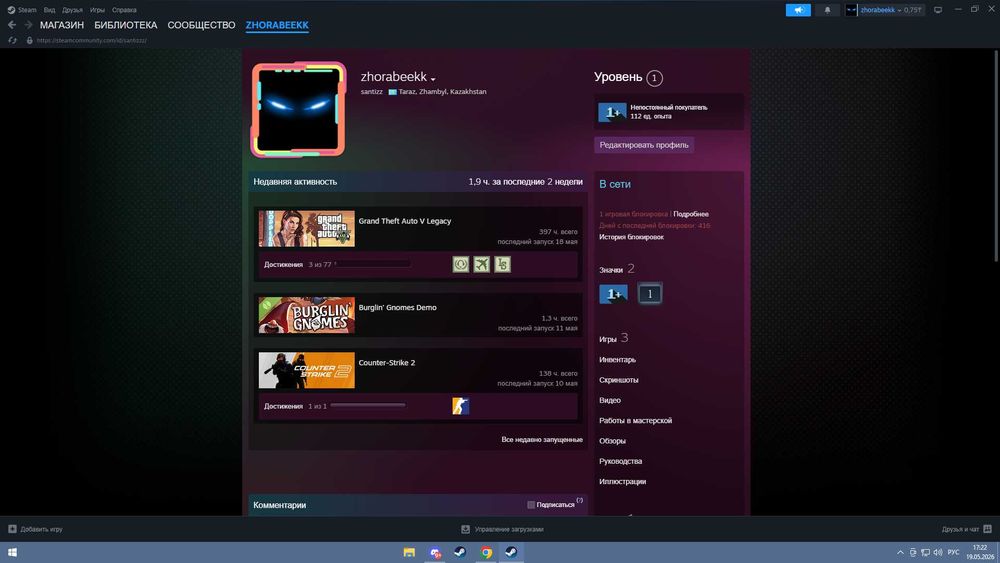Image resolution: width=1000 pixels, height=563 pixels.
Task: Open the Друзья menu
Action: click(72, 10)
